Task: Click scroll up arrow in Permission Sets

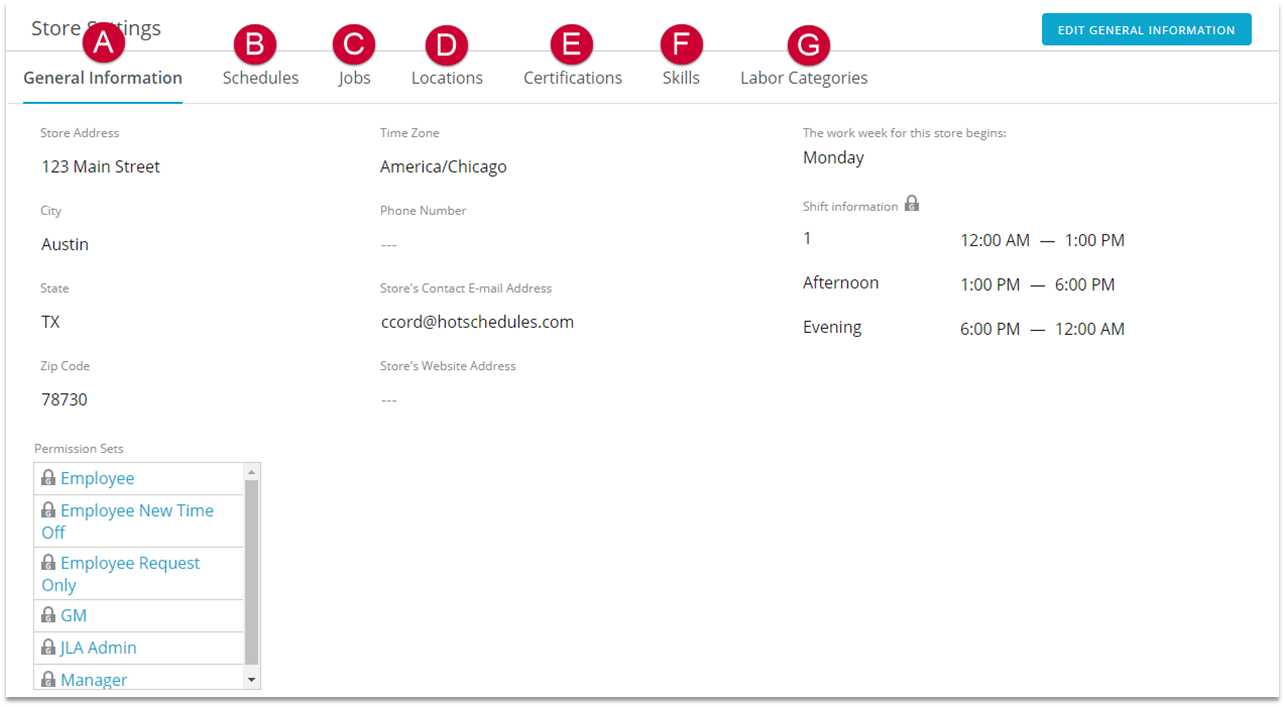Action: tap(251, 471)
